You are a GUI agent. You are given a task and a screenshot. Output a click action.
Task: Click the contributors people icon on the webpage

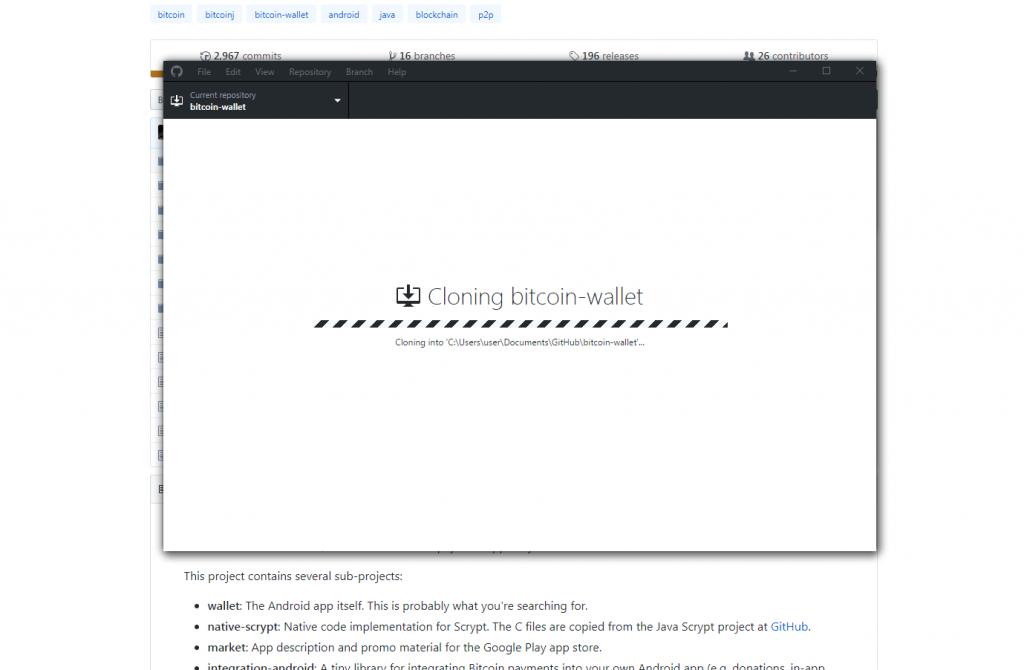(749, 56)
